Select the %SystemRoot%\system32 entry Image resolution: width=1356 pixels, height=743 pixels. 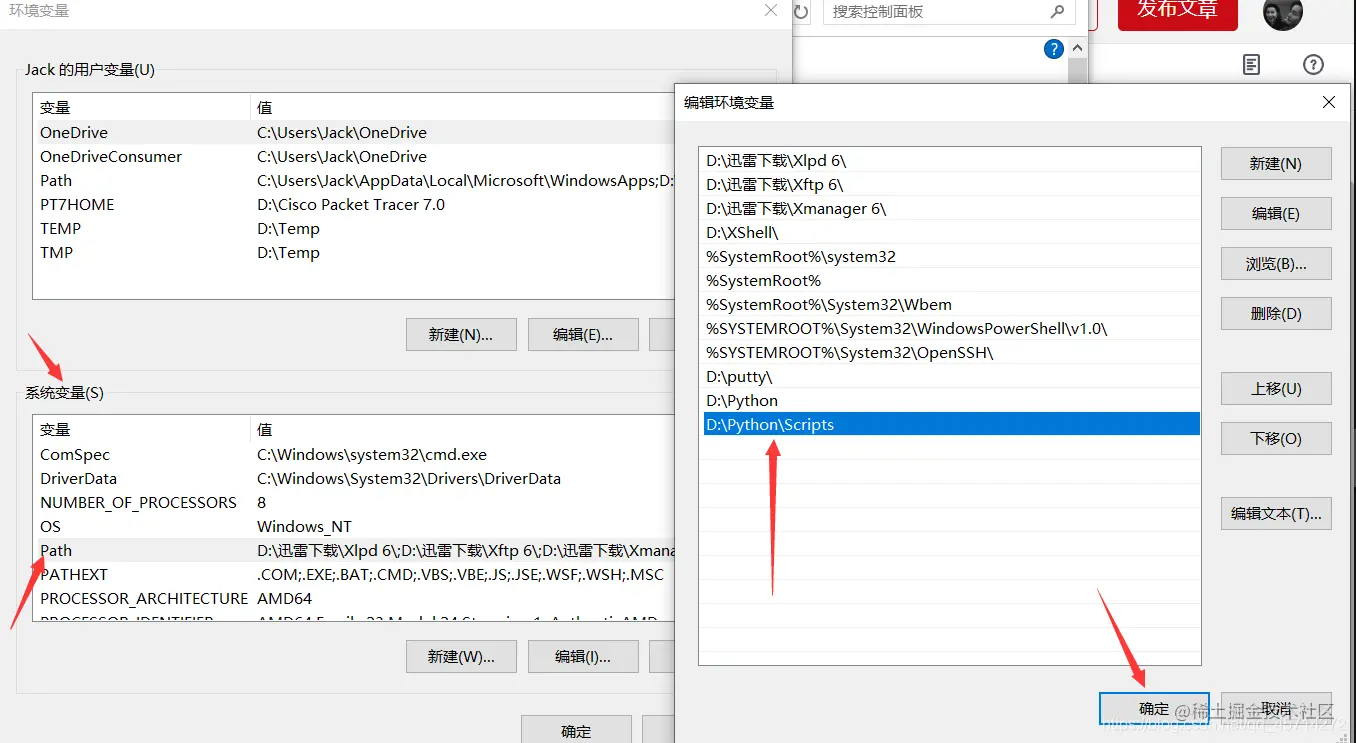point(951,256)
